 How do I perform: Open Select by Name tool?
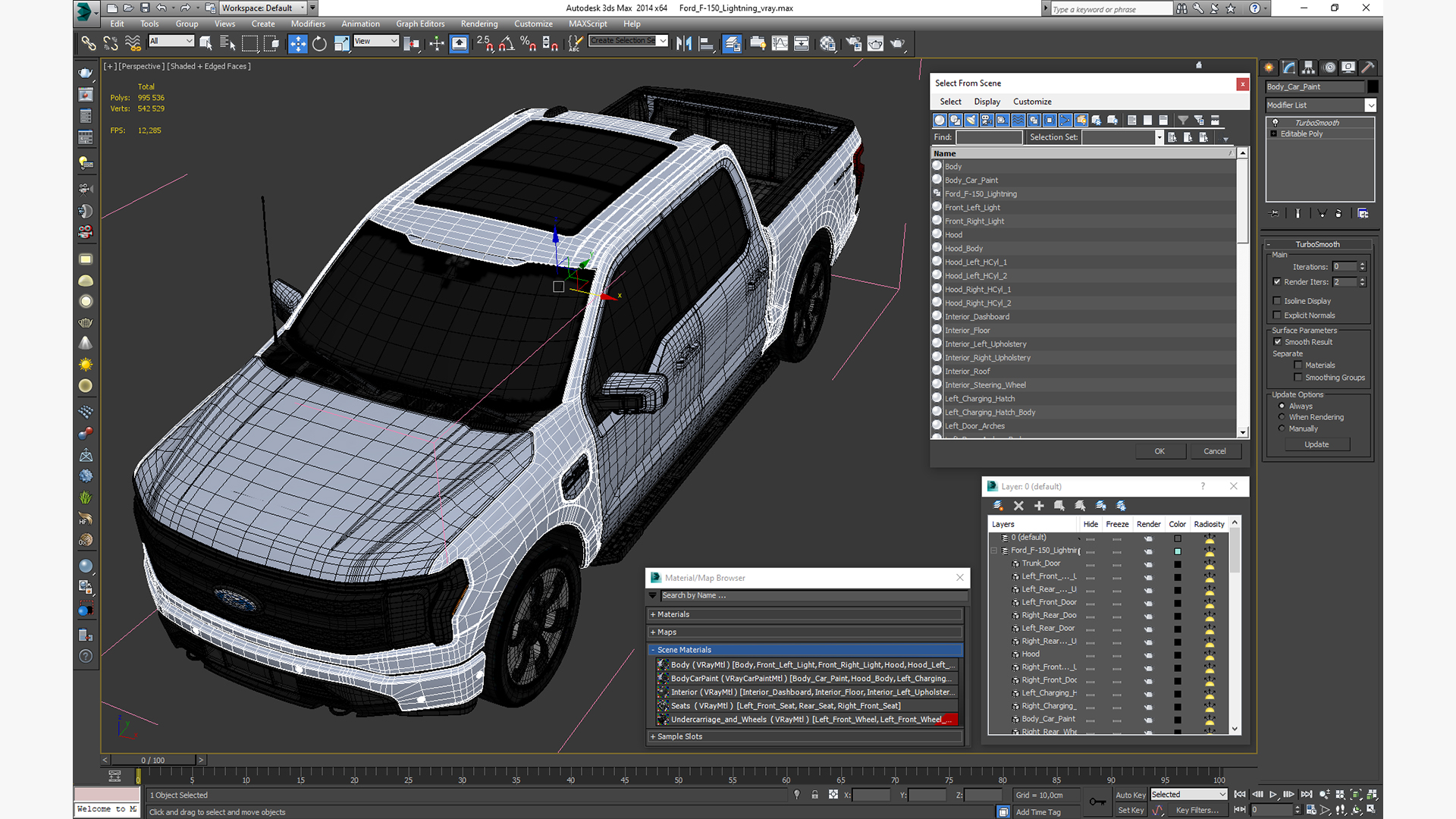coord(227,43)
